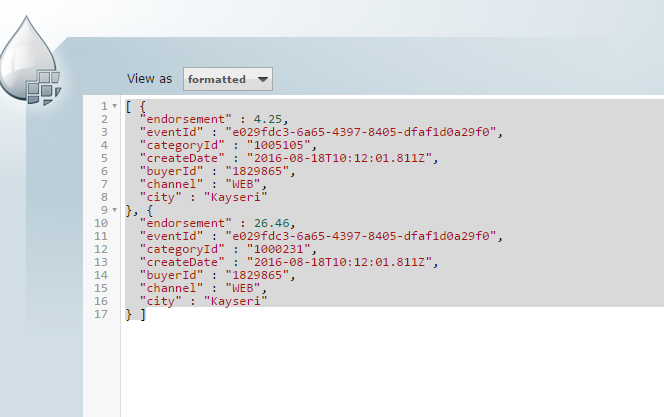Open the "View as" formatted dropdown
The image size is (664, 417).
[x=228, y=79]
